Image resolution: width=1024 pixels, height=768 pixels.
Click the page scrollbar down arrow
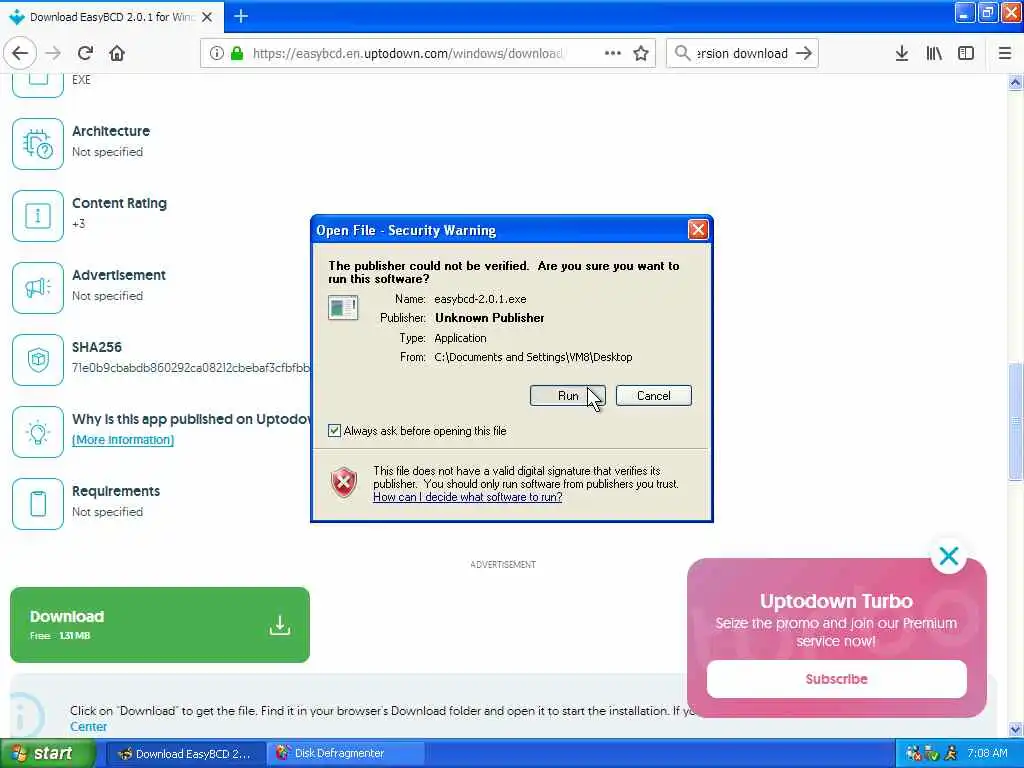(x=1015, y=729)
